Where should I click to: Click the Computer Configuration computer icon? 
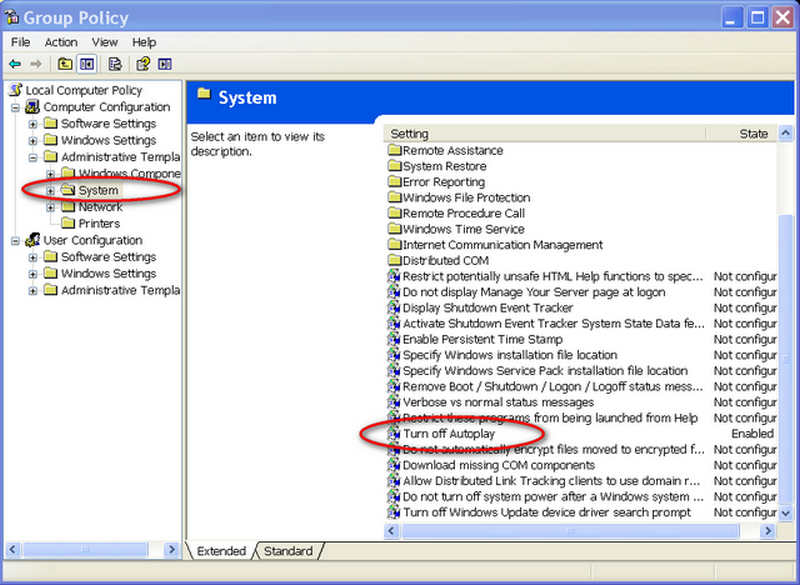pyautogui.click(x=33, y=107)
